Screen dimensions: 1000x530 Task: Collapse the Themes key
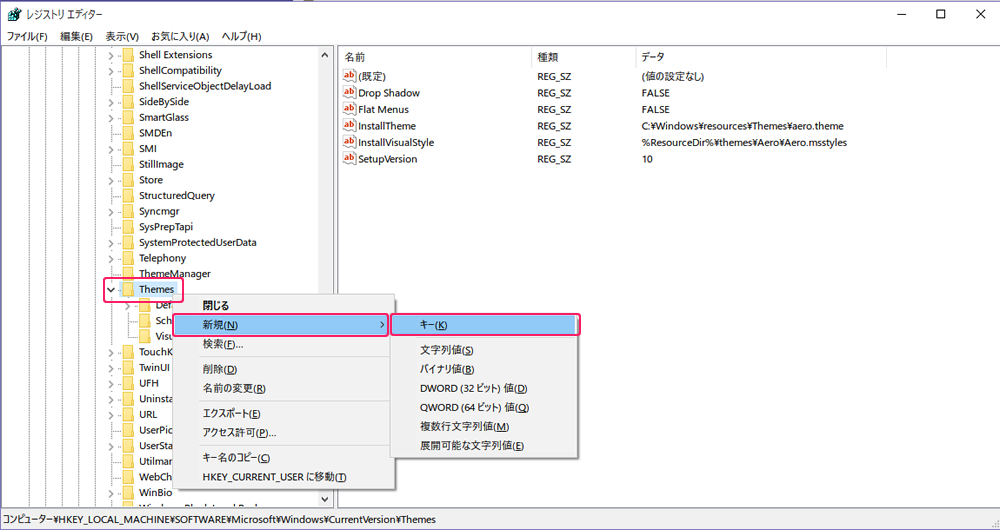click(111, 290)
